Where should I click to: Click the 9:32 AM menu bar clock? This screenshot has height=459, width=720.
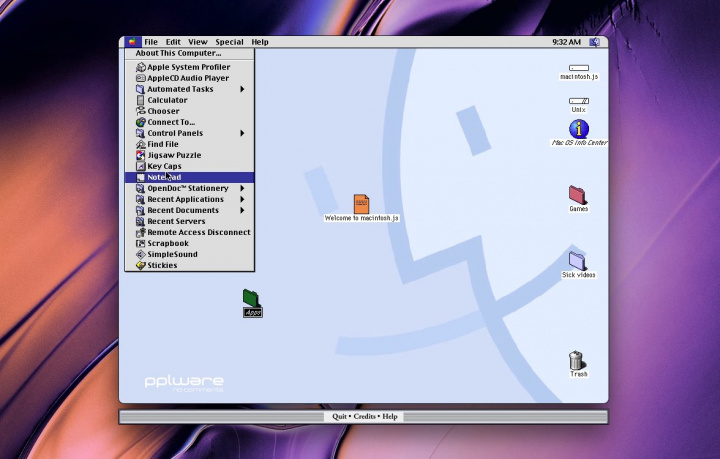566,42
